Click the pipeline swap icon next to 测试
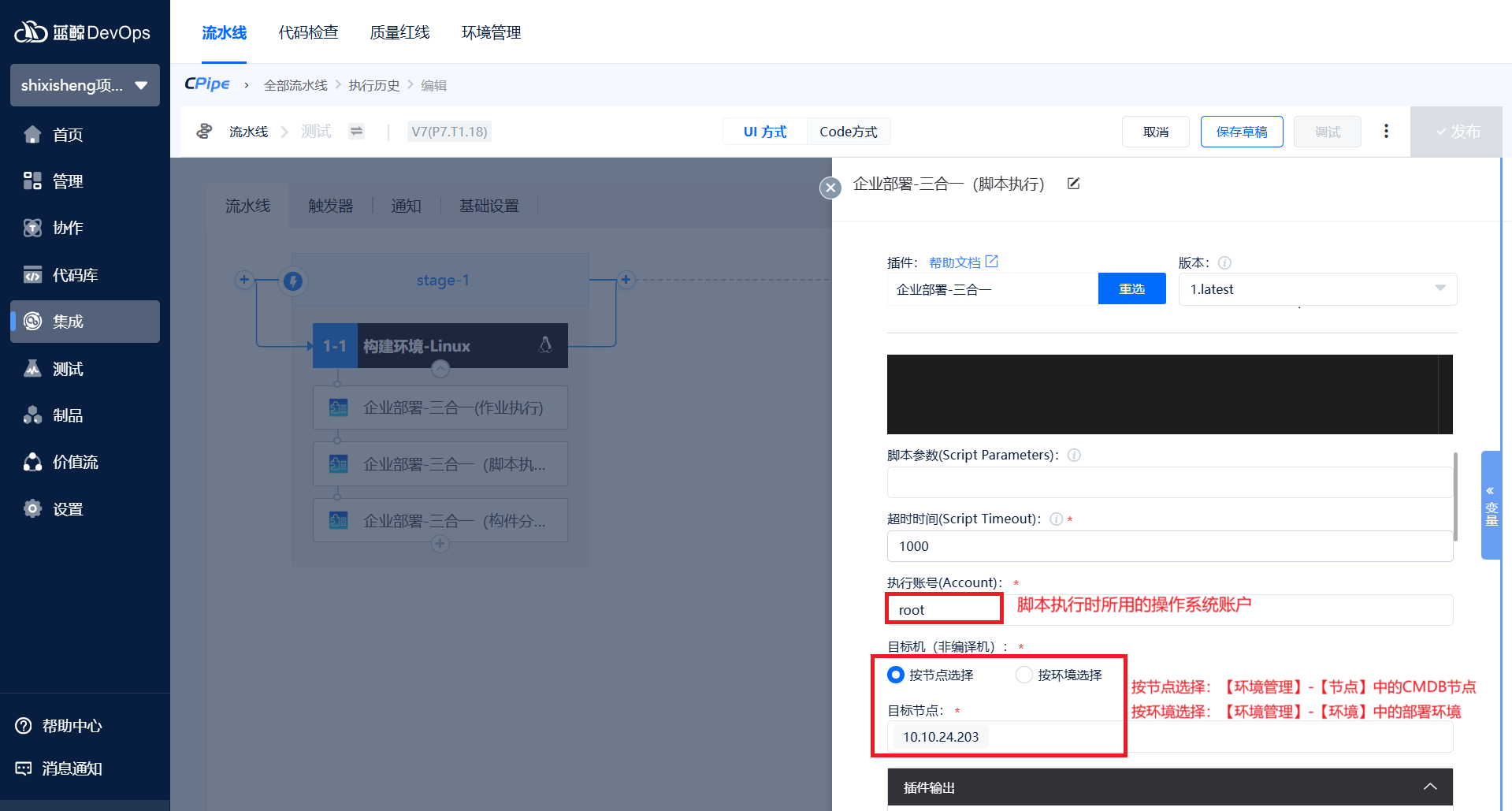The image size is (1512, 811). tap(357, 132)
